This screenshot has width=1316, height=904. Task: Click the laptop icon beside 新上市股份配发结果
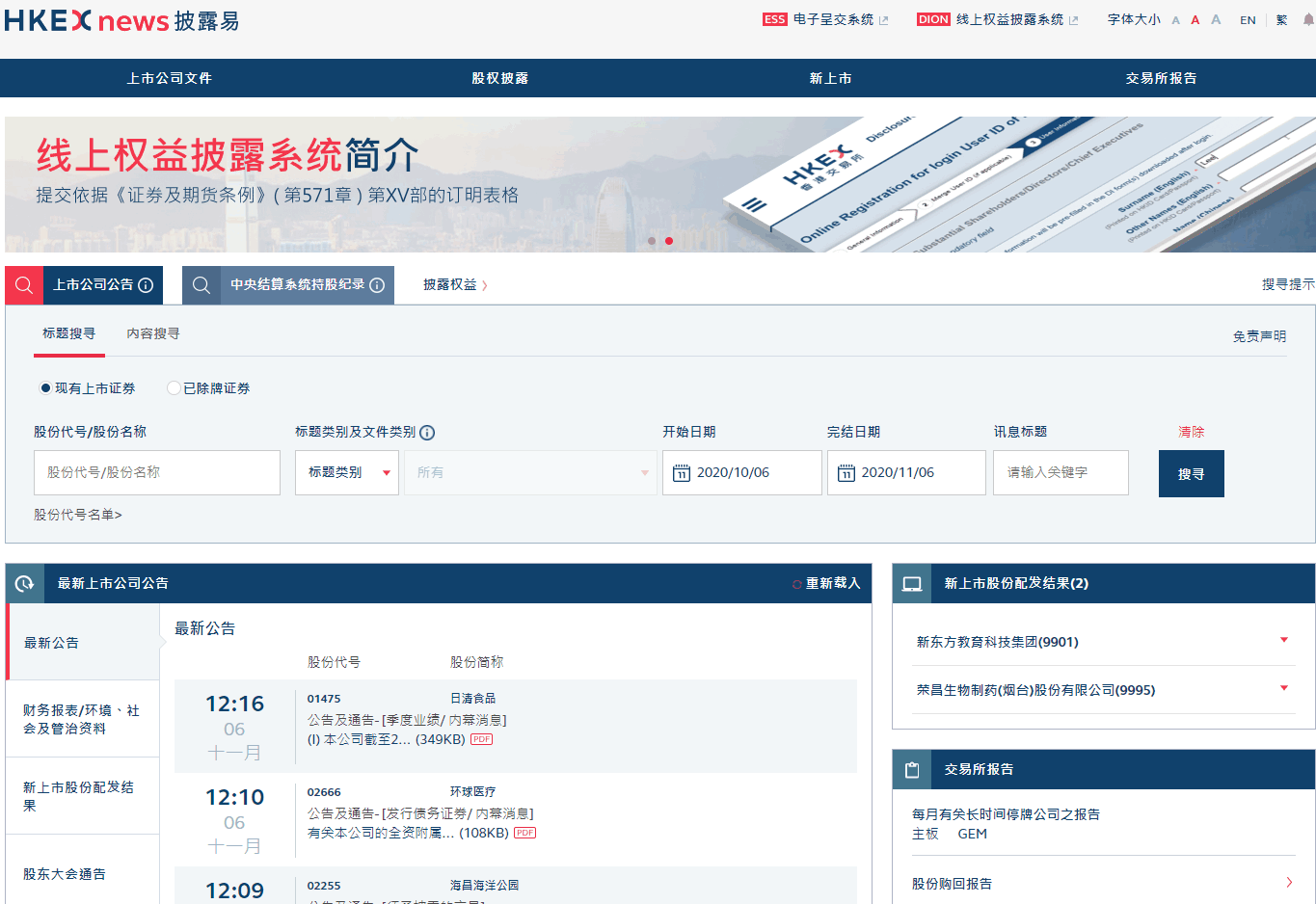point(912,583)
